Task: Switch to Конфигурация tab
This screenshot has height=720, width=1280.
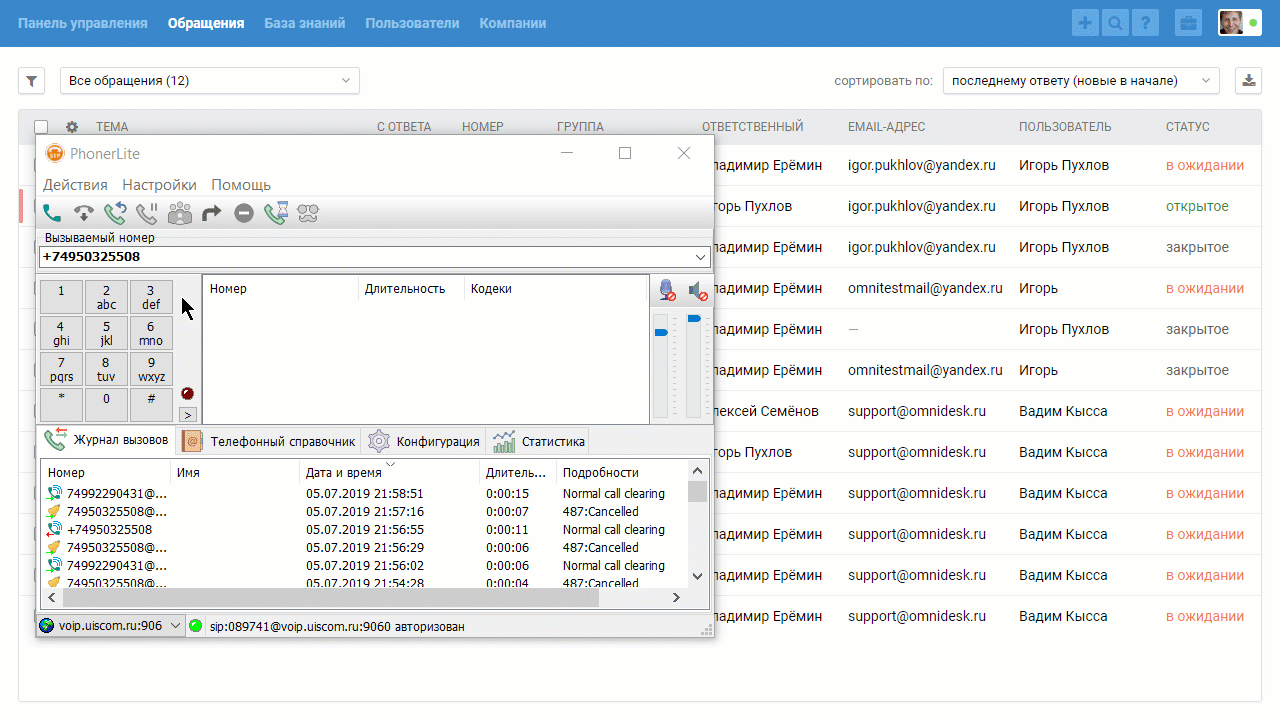Action: (424, 441)
